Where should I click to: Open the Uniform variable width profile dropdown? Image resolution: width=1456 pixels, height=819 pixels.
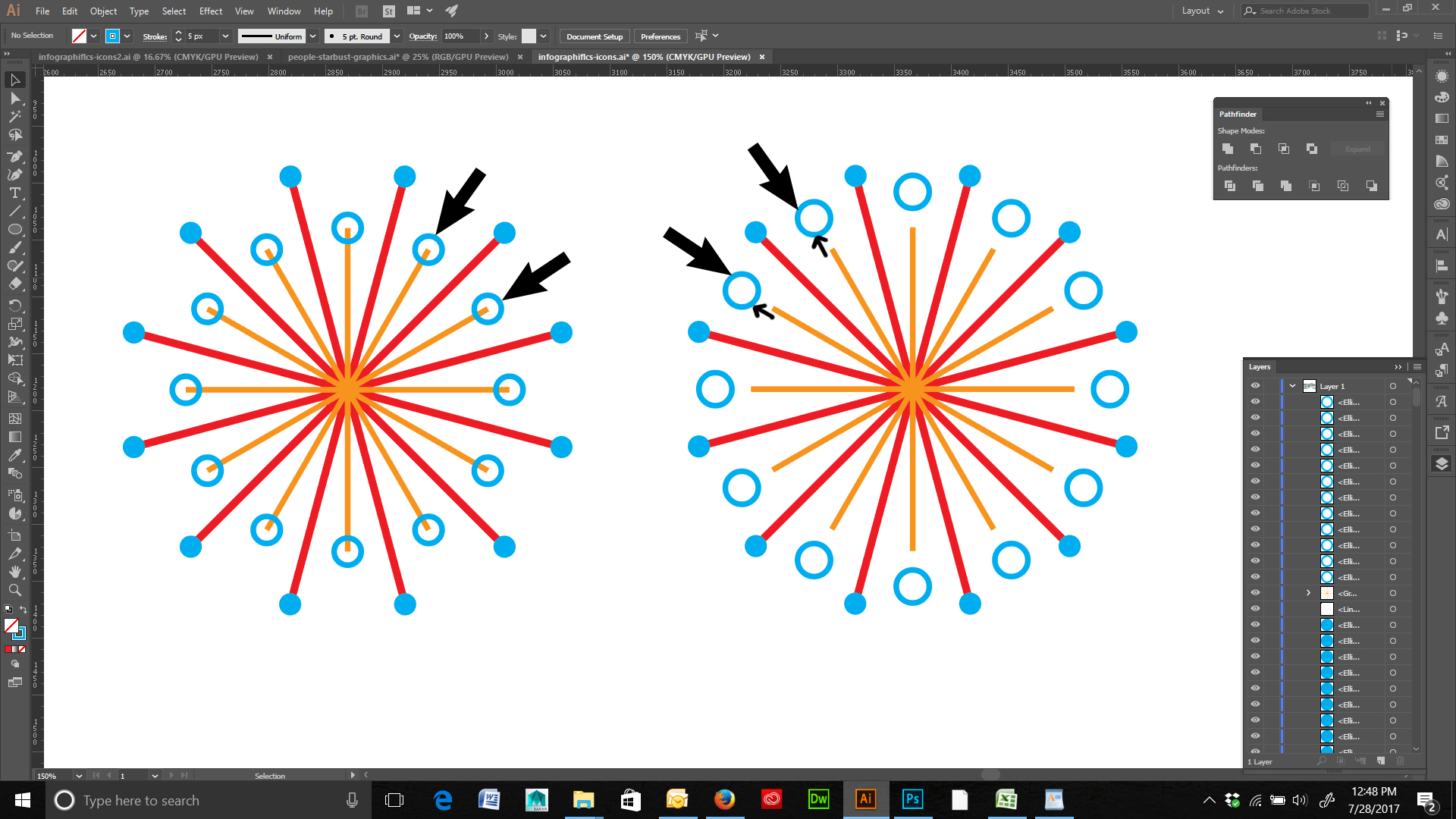click(x=312, y=36)
